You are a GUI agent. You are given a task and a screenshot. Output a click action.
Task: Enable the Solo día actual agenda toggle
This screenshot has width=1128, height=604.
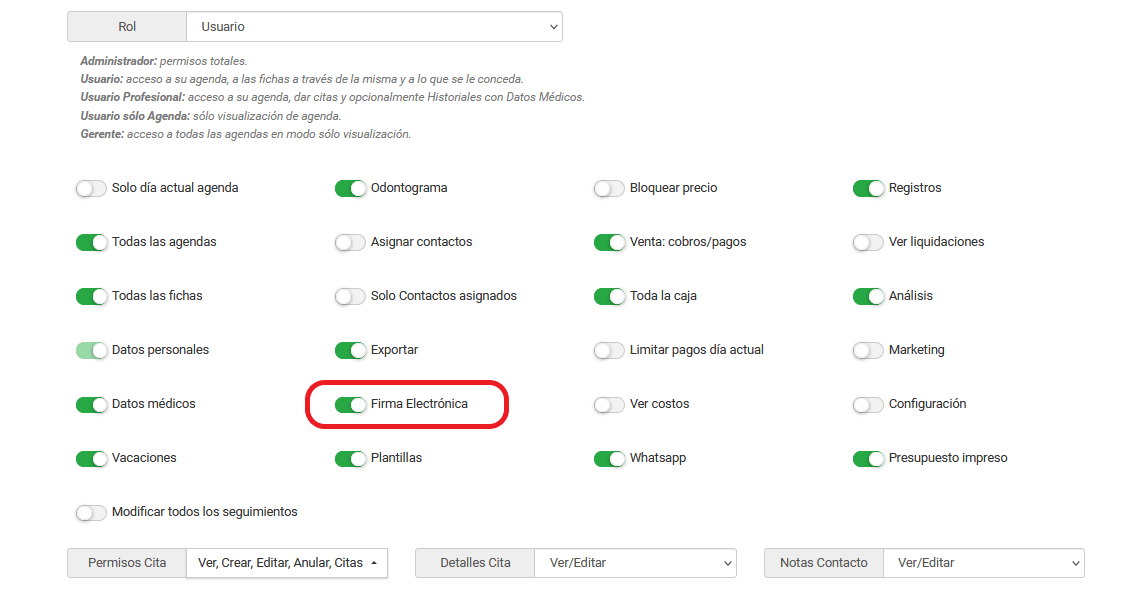(x=91, y=188)
